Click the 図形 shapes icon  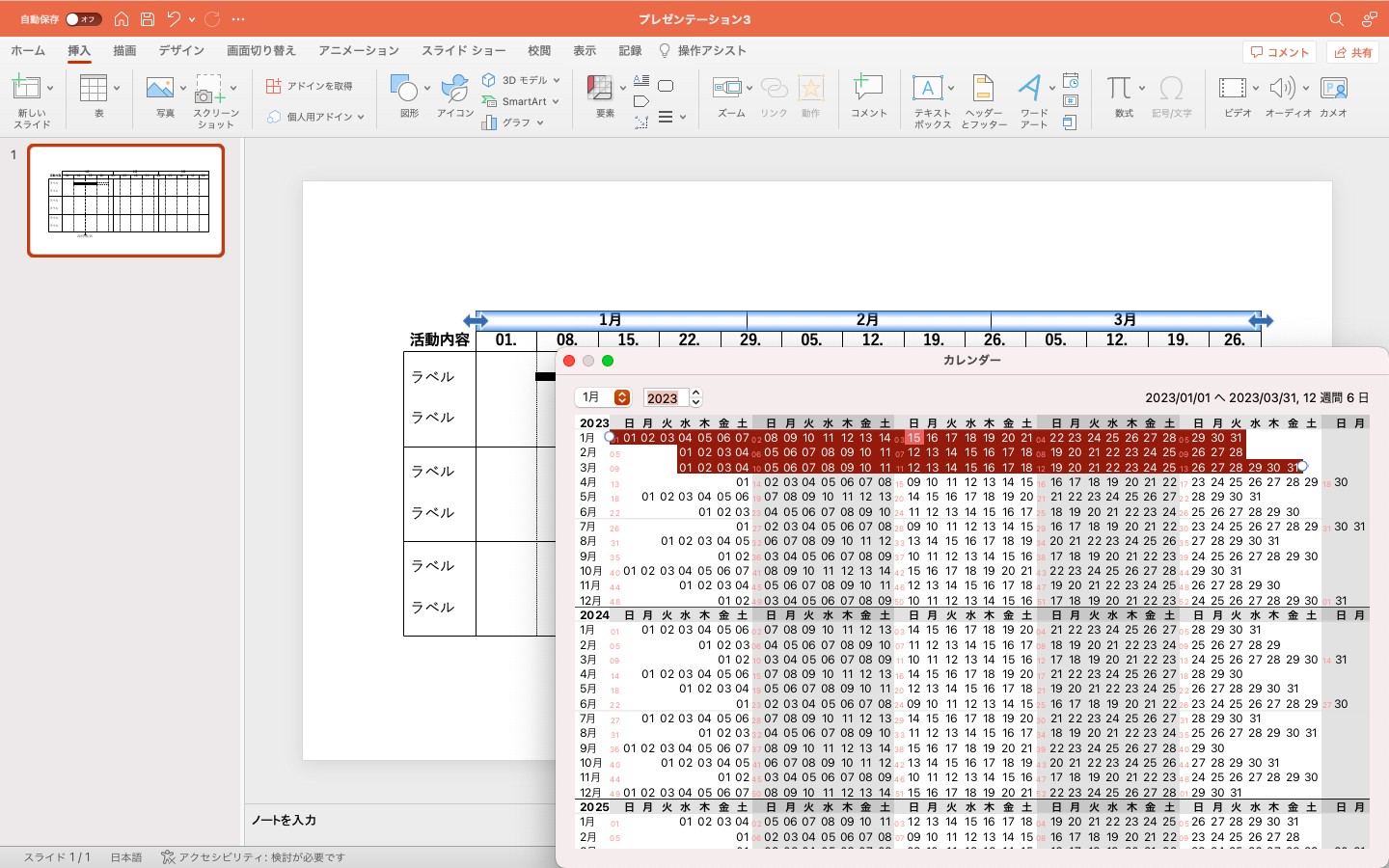point(405,88)
